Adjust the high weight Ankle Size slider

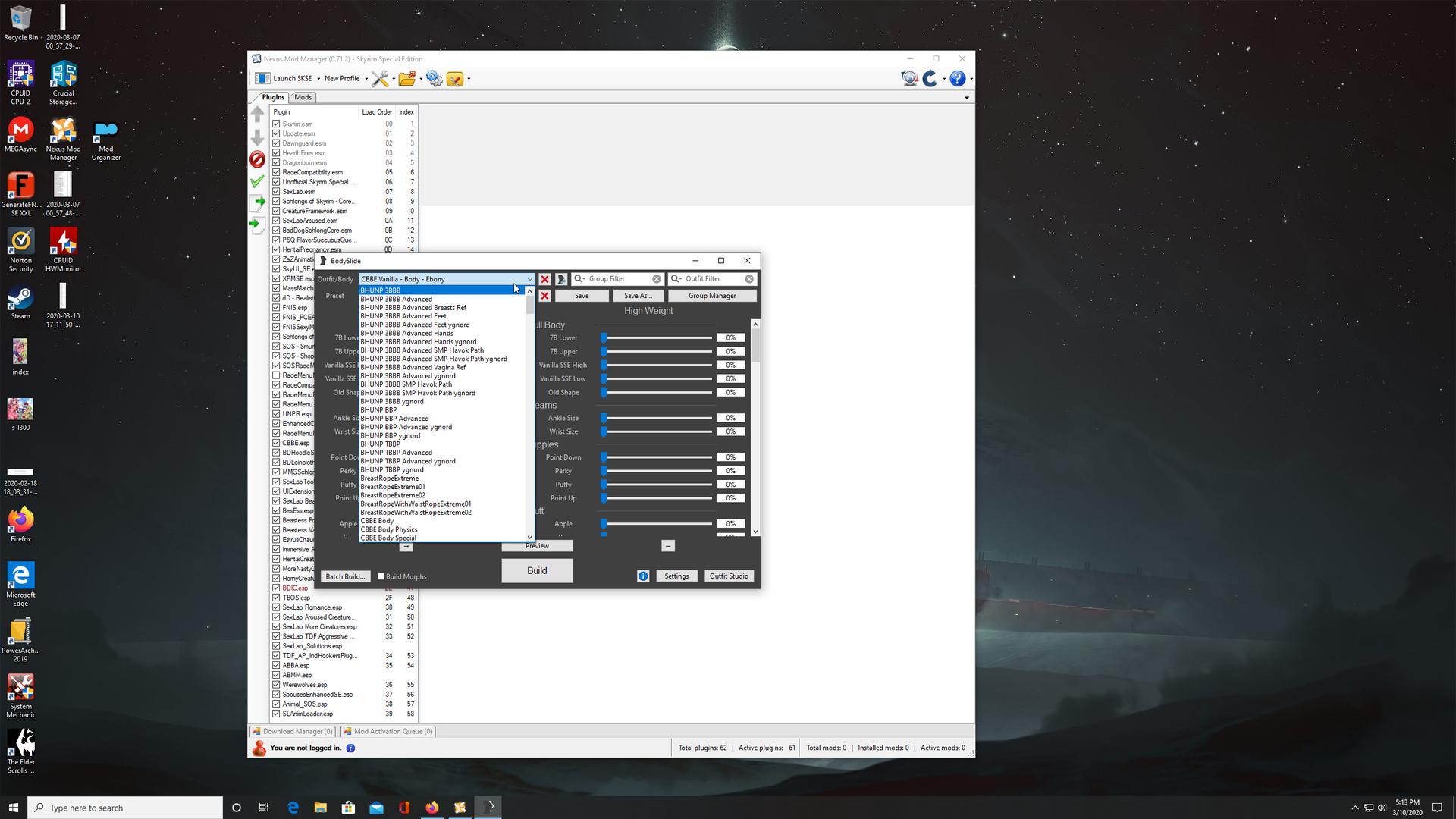(x=656, y=419)
